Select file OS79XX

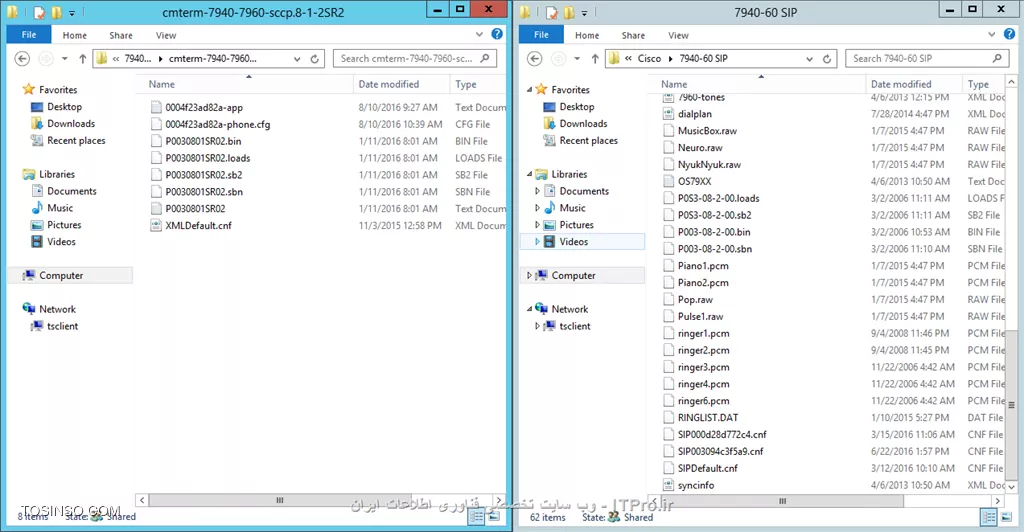pyautogui.click(x=694, y=181)
